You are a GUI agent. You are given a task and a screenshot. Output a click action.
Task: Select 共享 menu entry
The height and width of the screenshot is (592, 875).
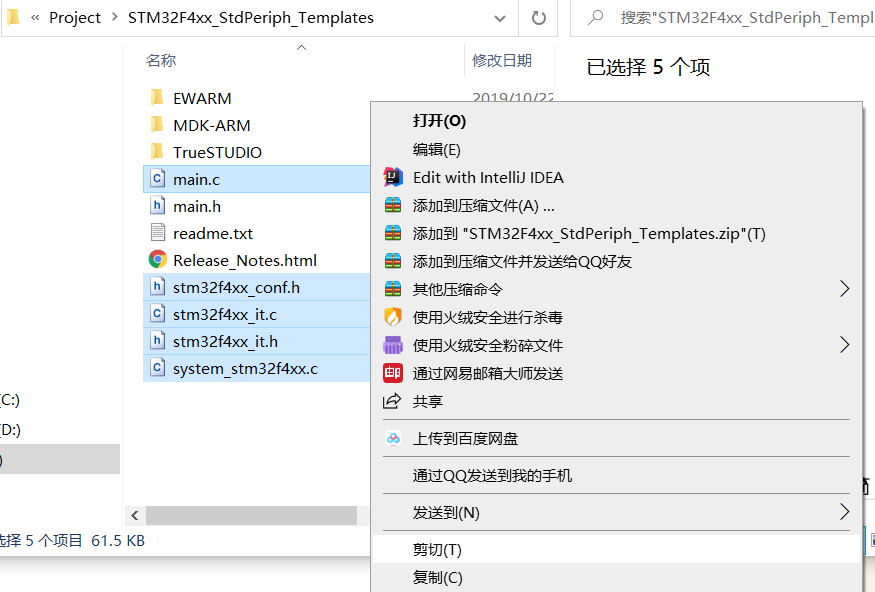pos(617,401)
